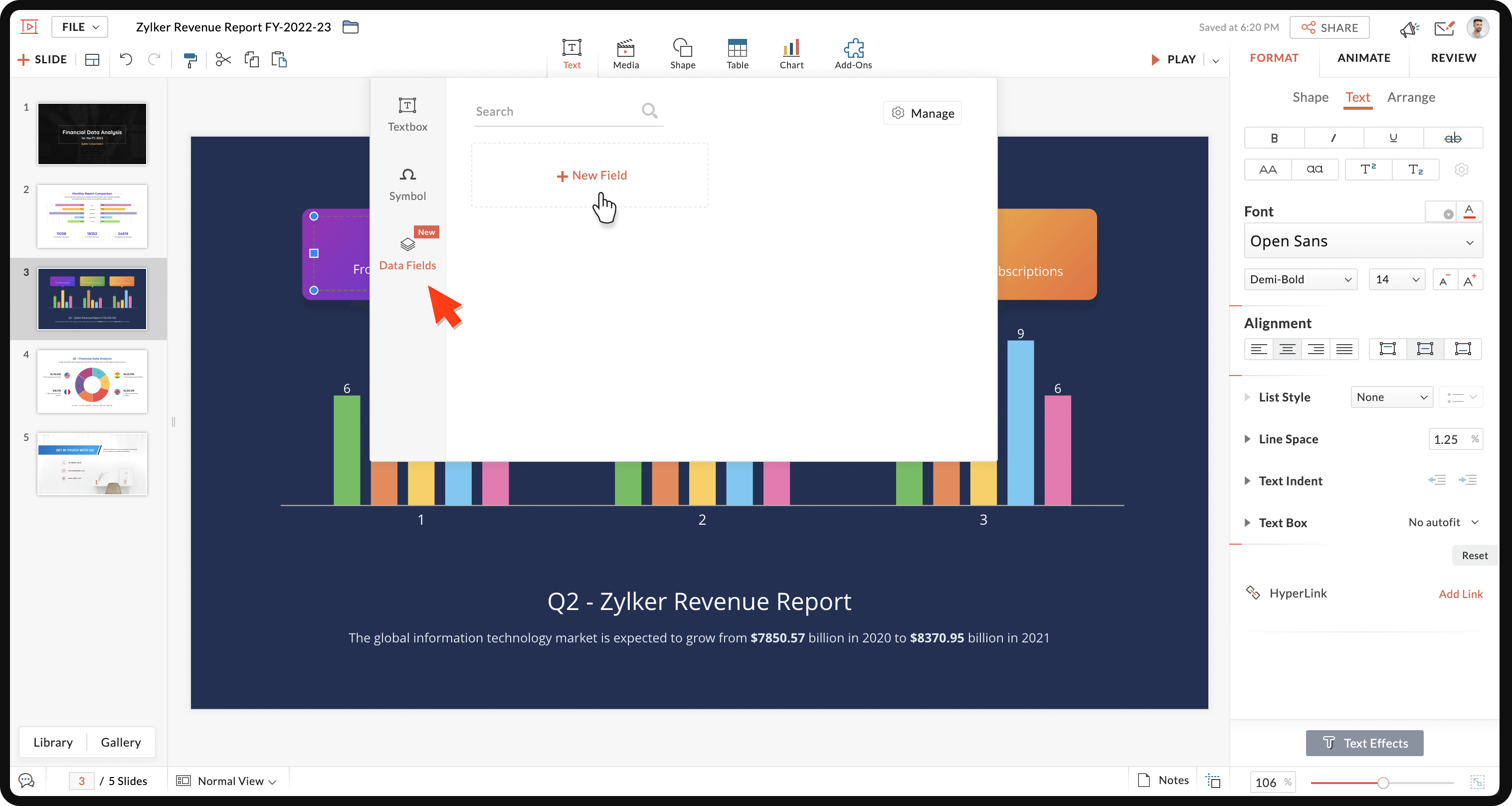Open the Demi-Bold weight dropdown
The width and height of the screenshot is (1512, 806).
coord(1301,279)
